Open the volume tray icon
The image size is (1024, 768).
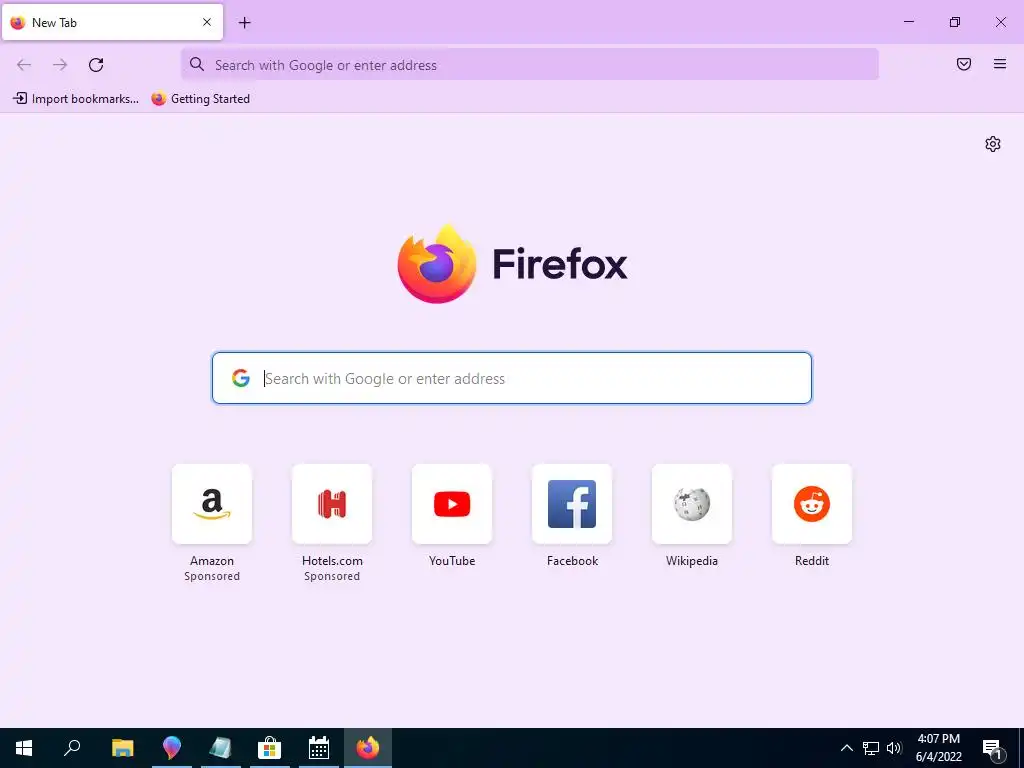coord(894,748)
